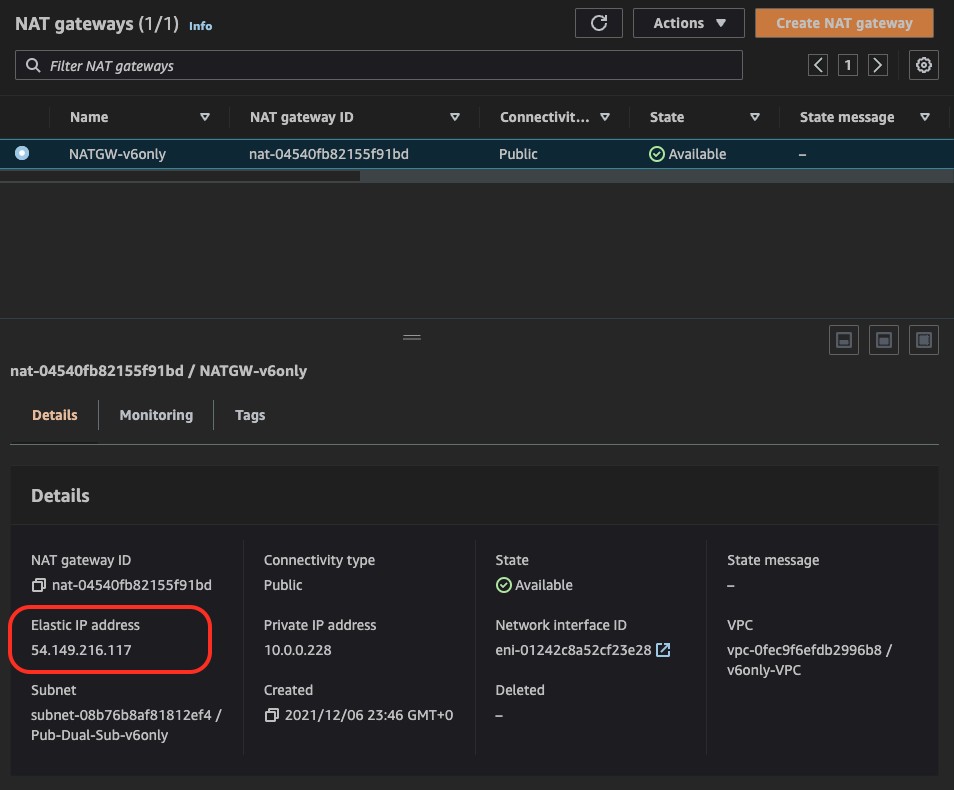Screen dimensions: 954x790
Task: Focus the Filter NAT gateways field
Action: tap(378, 65)
